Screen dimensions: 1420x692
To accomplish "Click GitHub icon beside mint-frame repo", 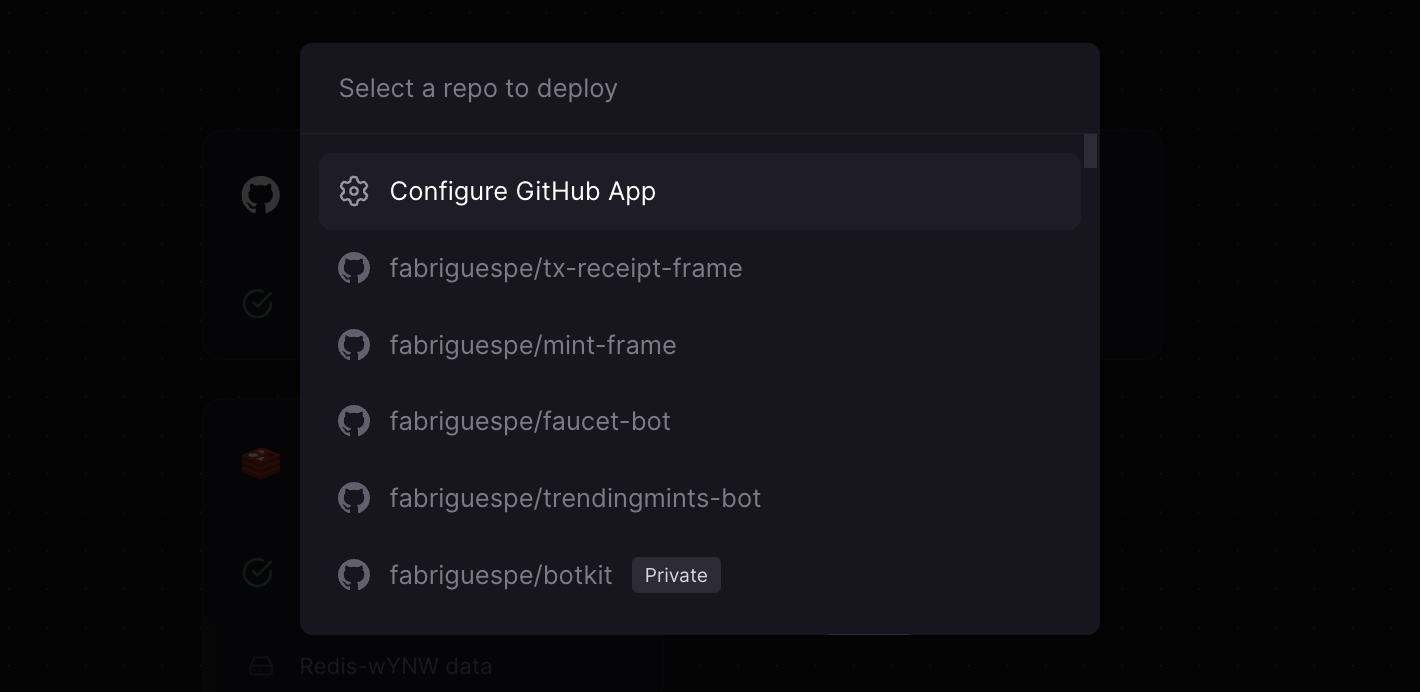I will coord(354,345).
